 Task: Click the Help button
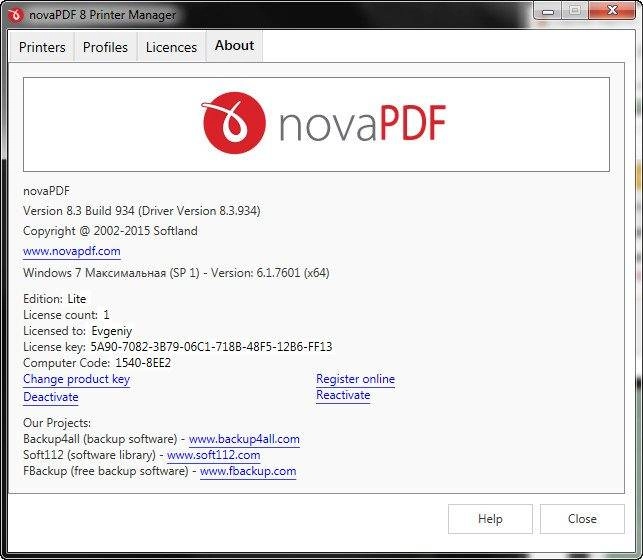click(x=490, y=519)
